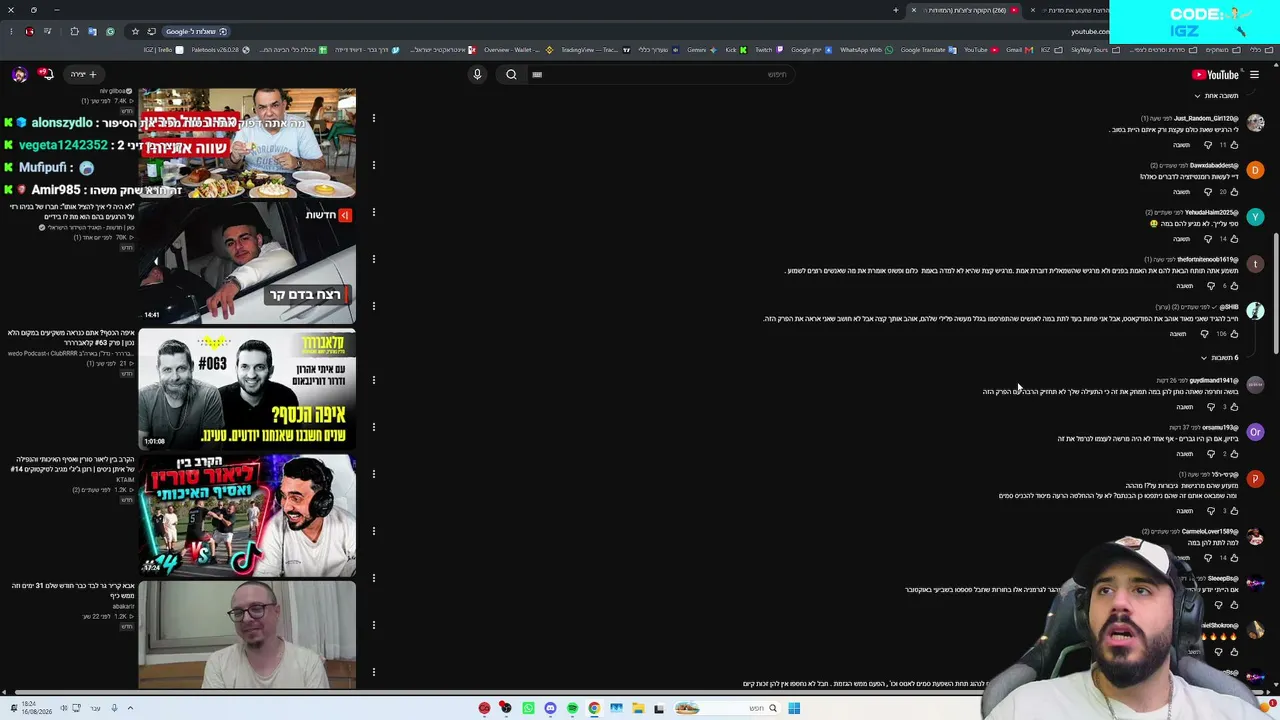Switch to the active '(266)' YouTube tab
Viewport: 1280px width, 720px height.
click(x=965, y=10)
